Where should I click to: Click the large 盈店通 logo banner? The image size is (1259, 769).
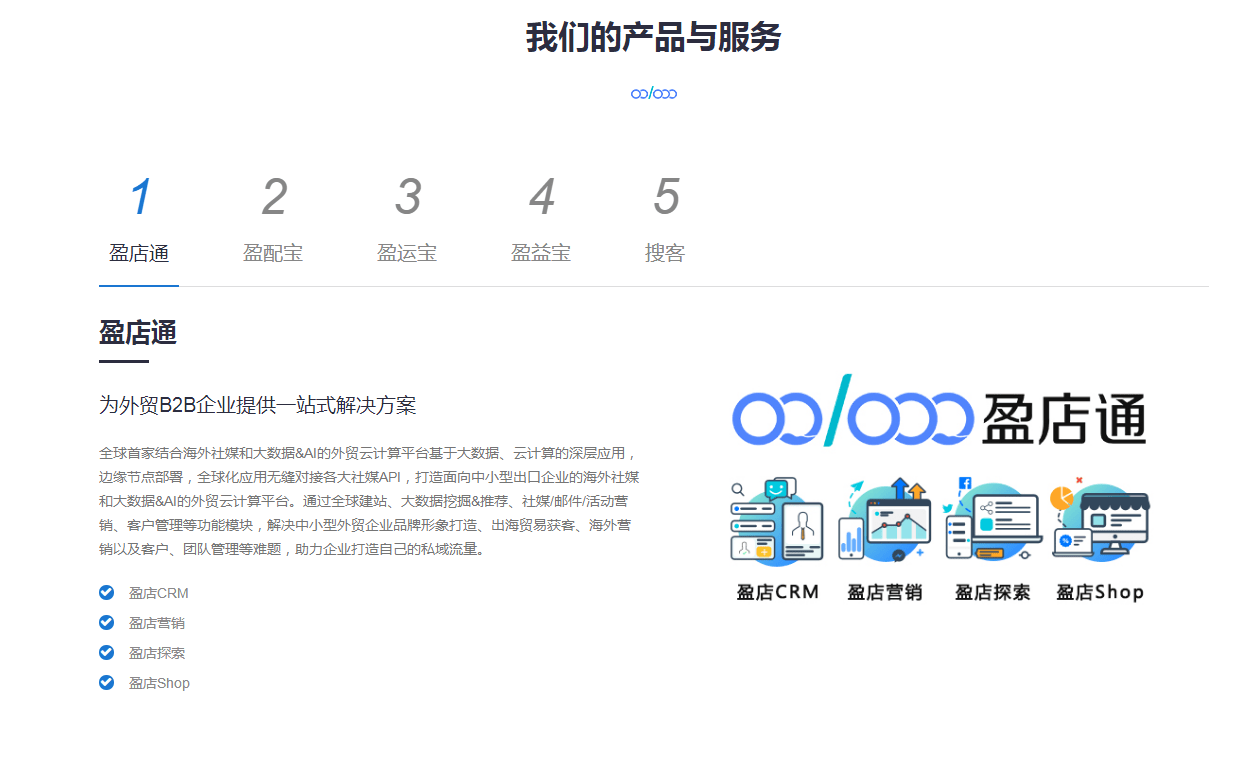pos(939,412)
